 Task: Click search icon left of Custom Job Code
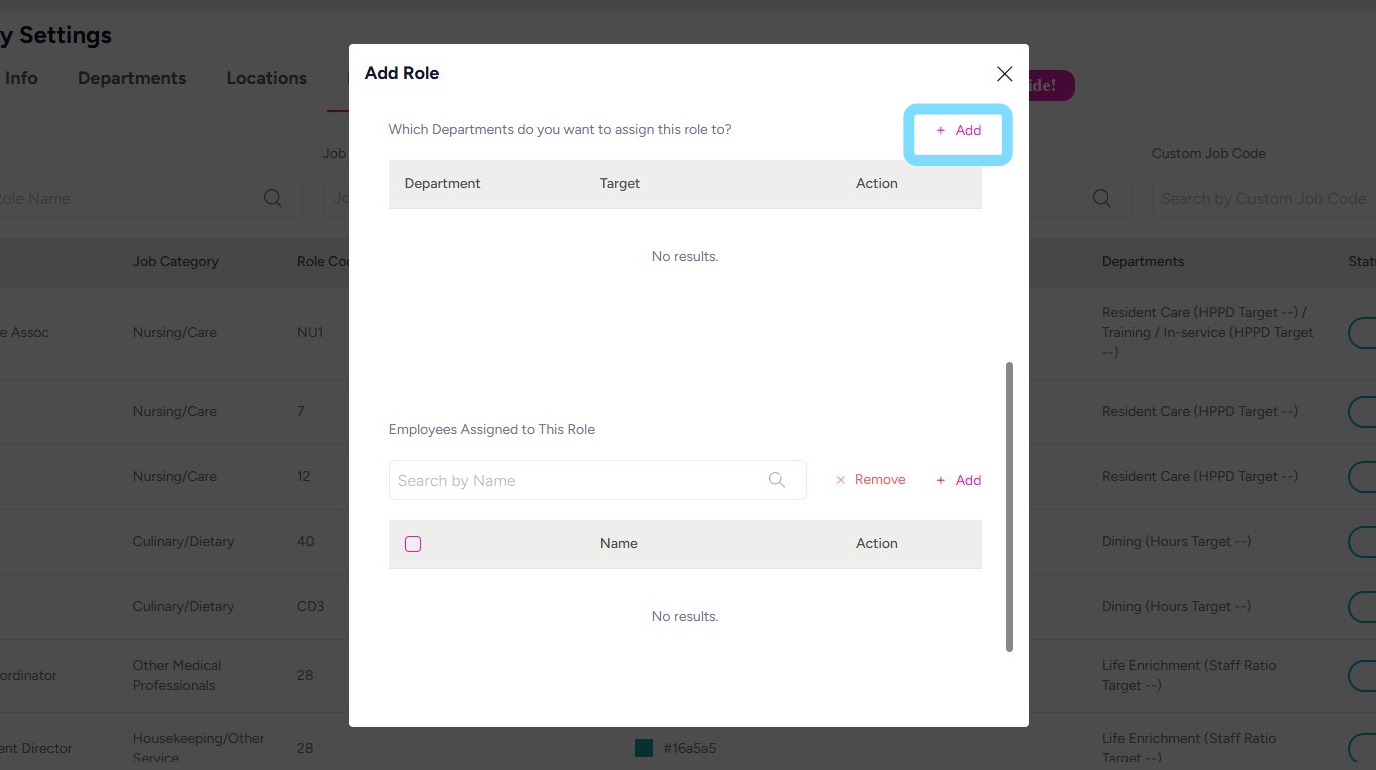pyautogui.click(x=1102, y=198)
